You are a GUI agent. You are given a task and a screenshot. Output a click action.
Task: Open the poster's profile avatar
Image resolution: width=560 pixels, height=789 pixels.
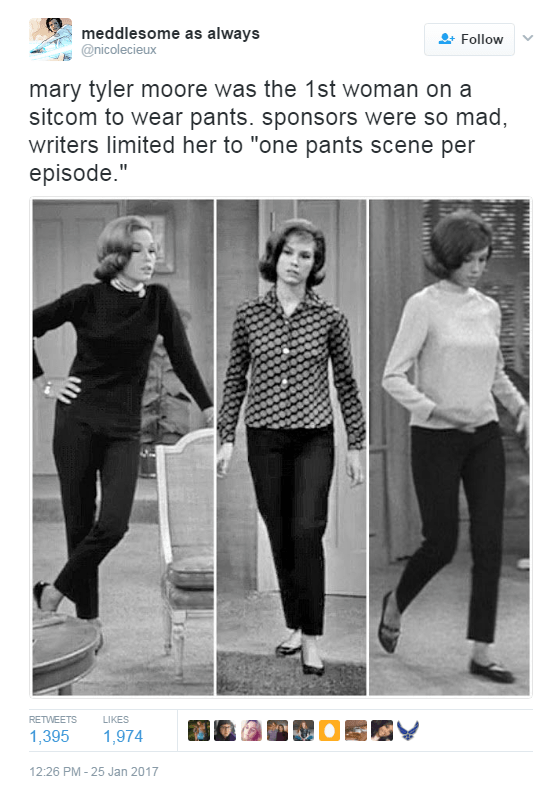point(50,39)
